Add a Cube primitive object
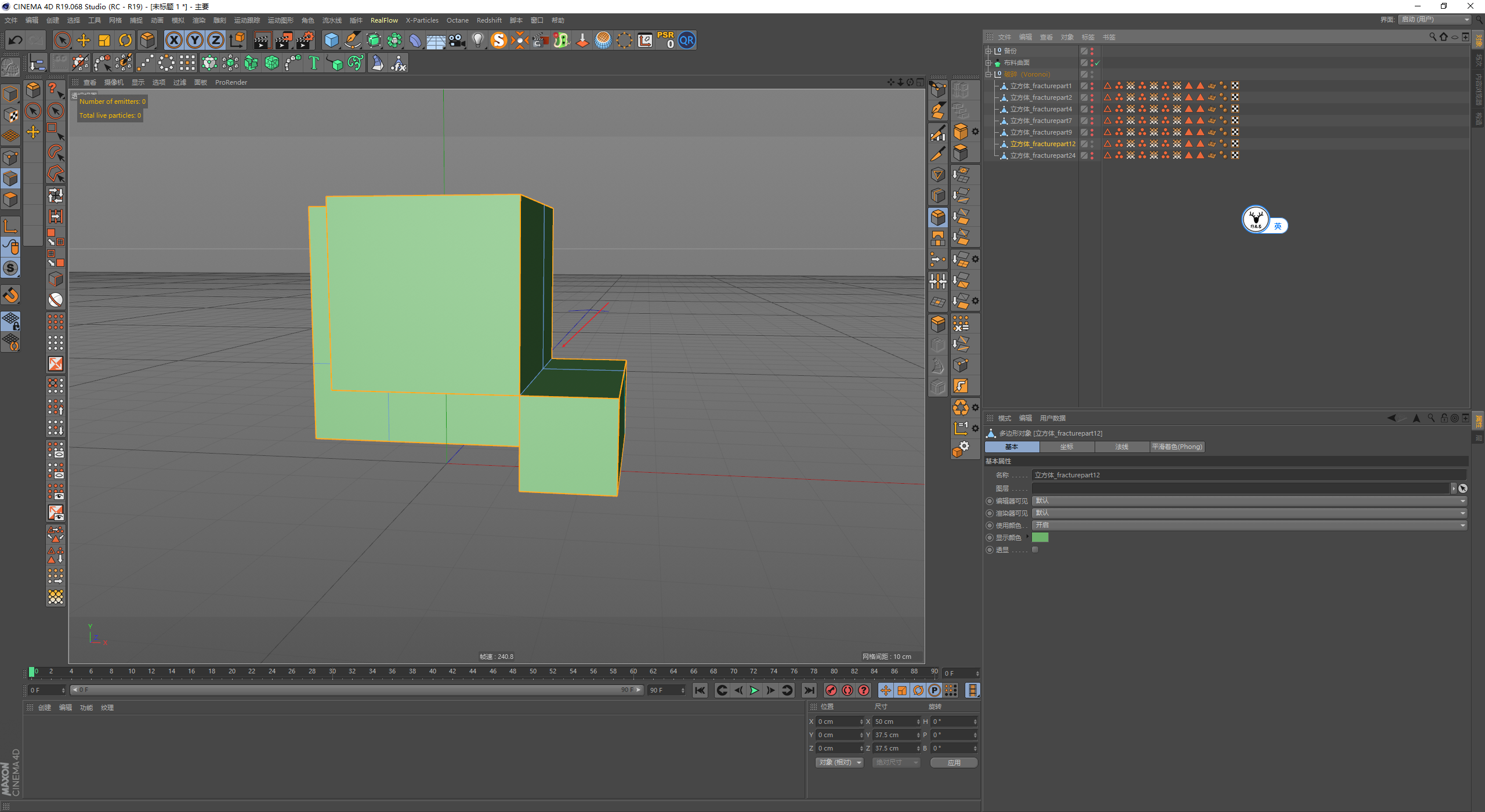 [331, 40]
